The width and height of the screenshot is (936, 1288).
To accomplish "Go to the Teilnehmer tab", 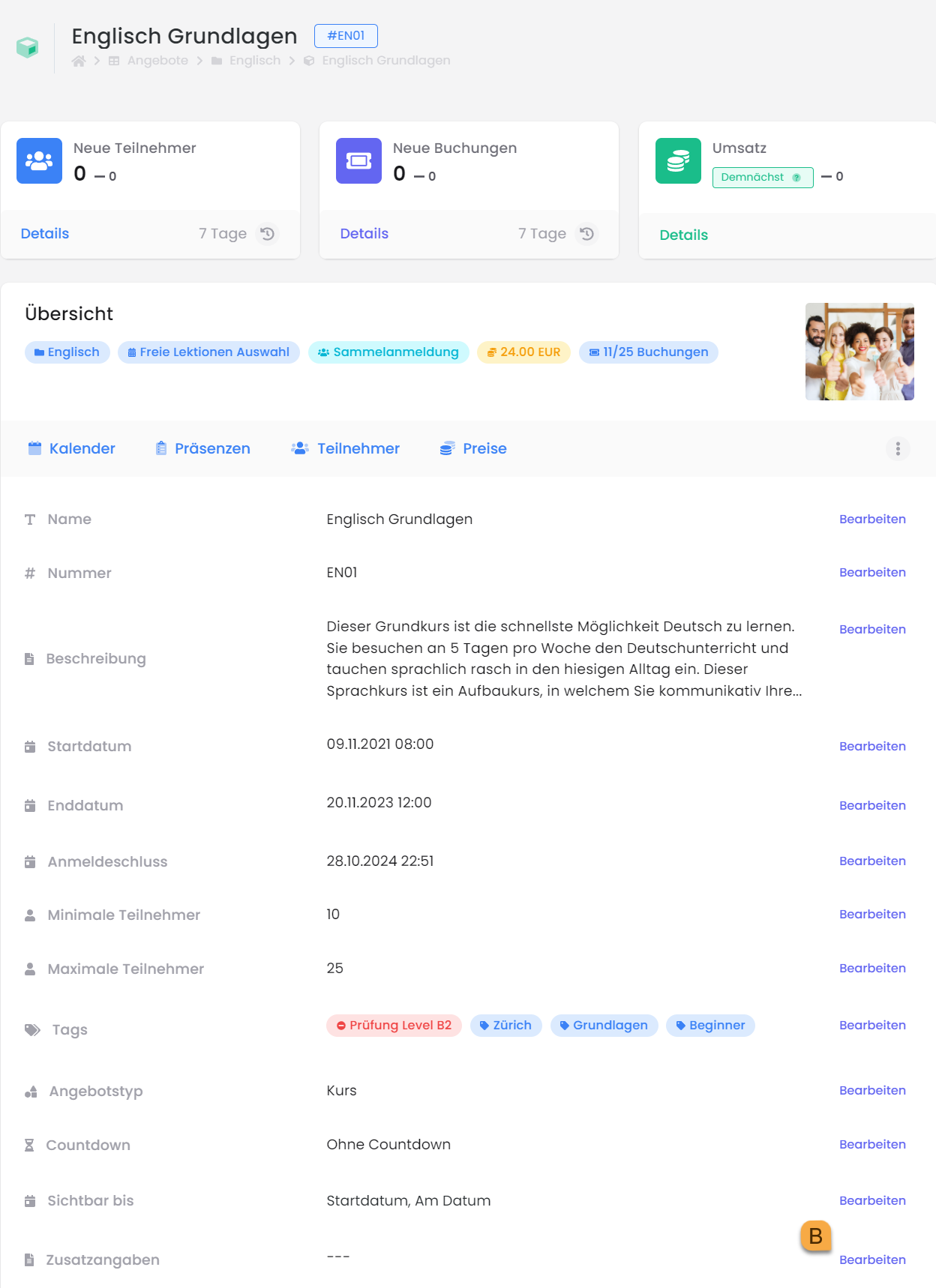I will tap(346, 448).
